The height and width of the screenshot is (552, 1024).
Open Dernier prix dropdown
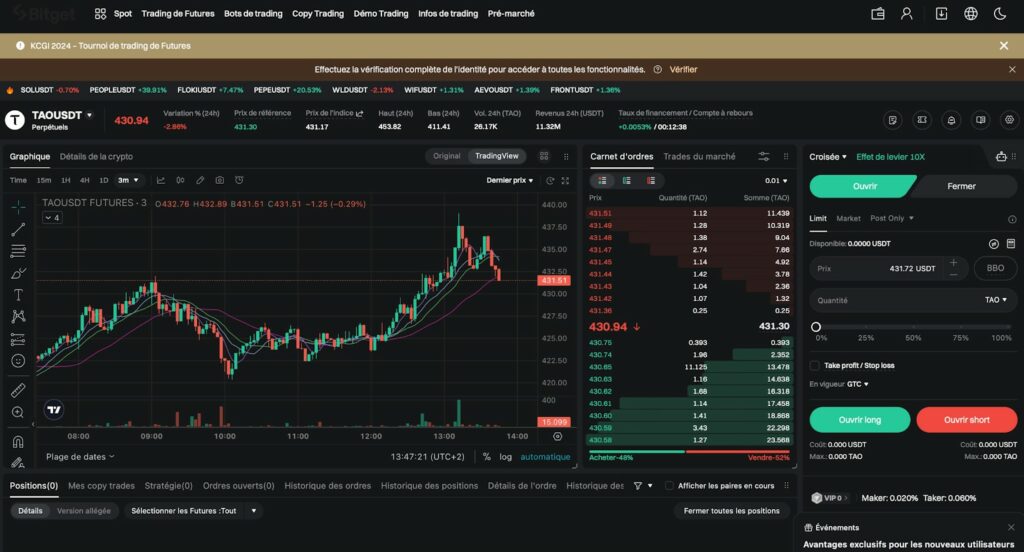coord(509,180)
